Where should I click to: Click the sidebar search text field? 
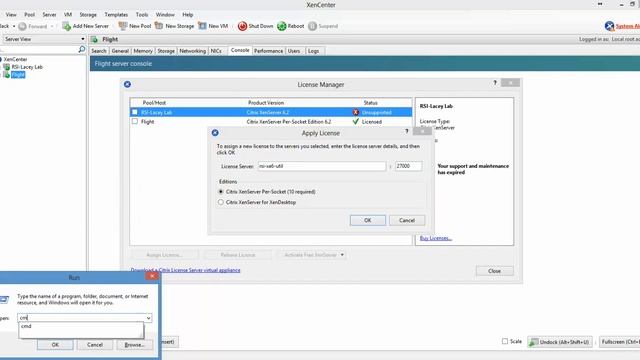(39, 50)
